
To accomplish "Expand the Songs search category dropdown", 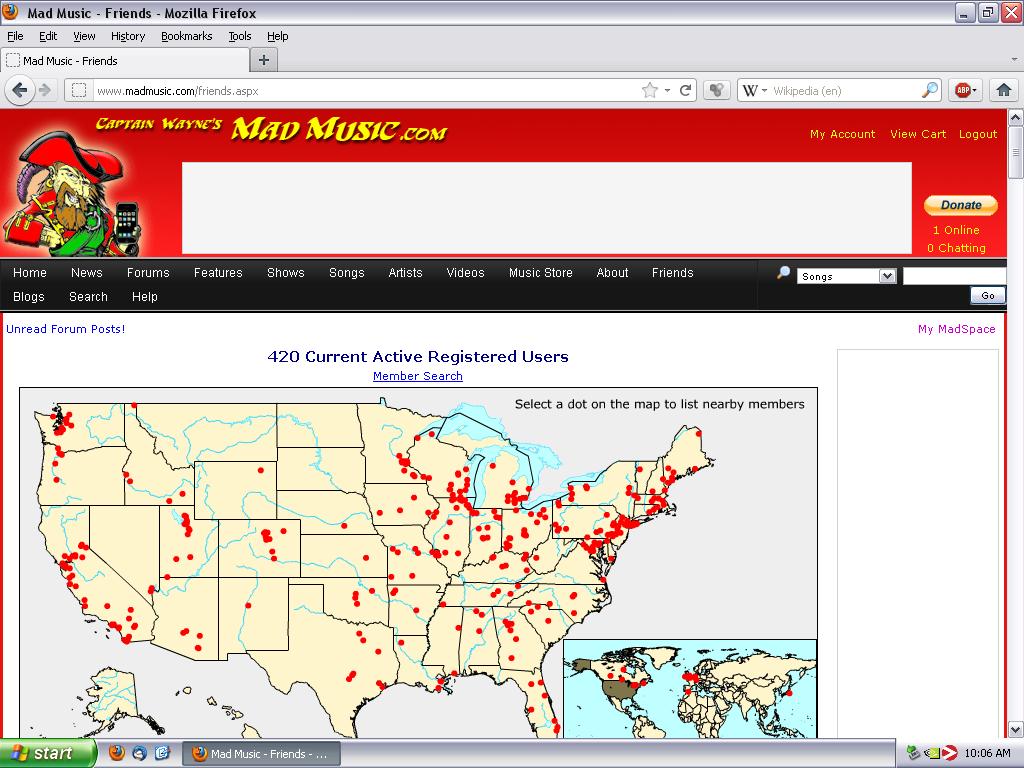I will 887,276.
